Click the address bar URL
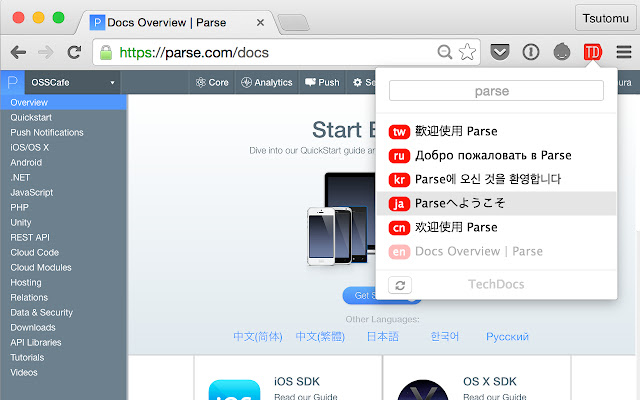 pyautogui.click(x=194, y=53)
